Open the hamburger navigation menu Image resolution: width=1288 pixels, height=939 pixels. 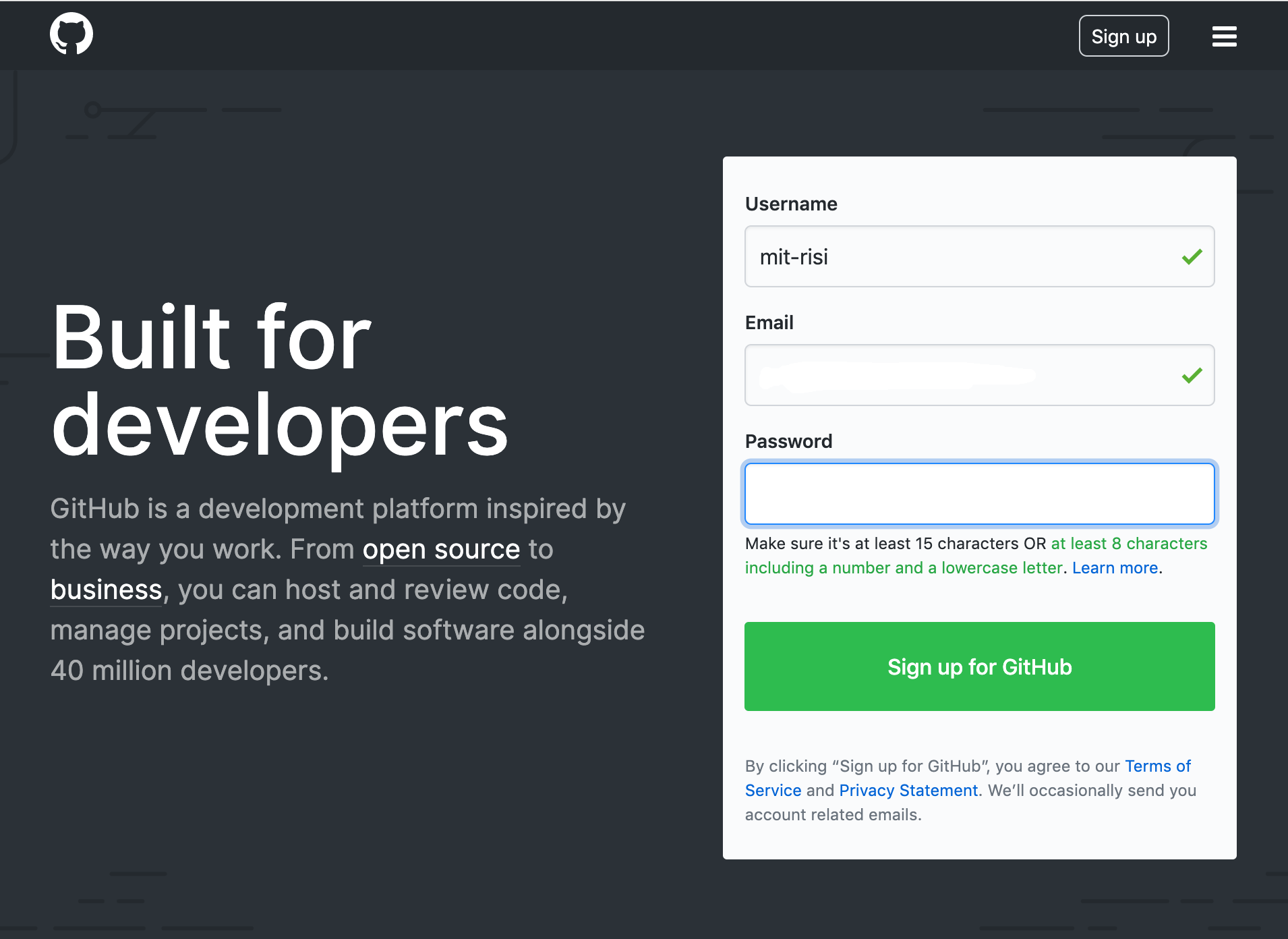pyautogui.click(x=1224, y=36)
